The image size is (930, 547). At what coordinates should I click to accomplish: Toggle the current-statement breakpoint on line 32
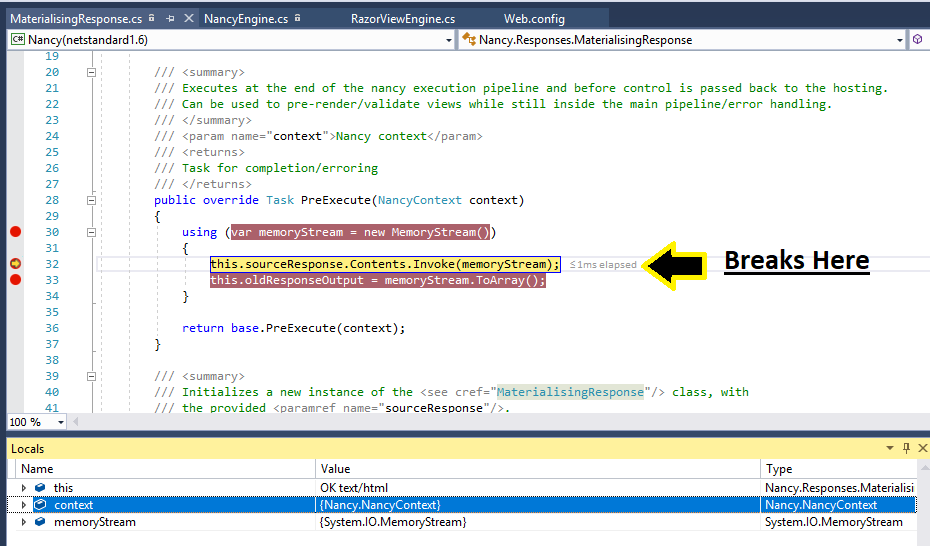click(x=16, y=264)
